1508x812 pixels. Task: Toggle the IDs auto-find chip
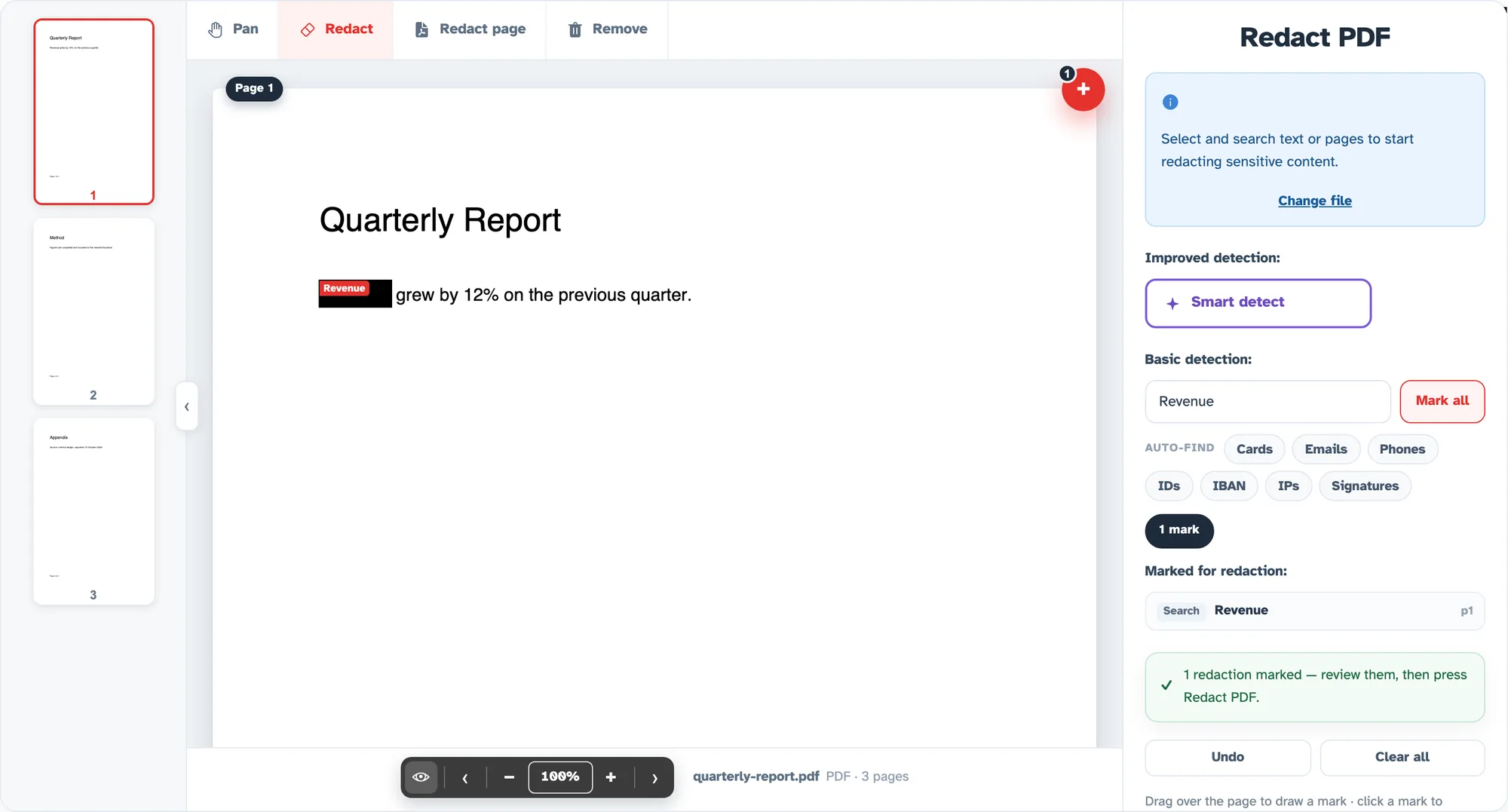tap(1169, 486)
